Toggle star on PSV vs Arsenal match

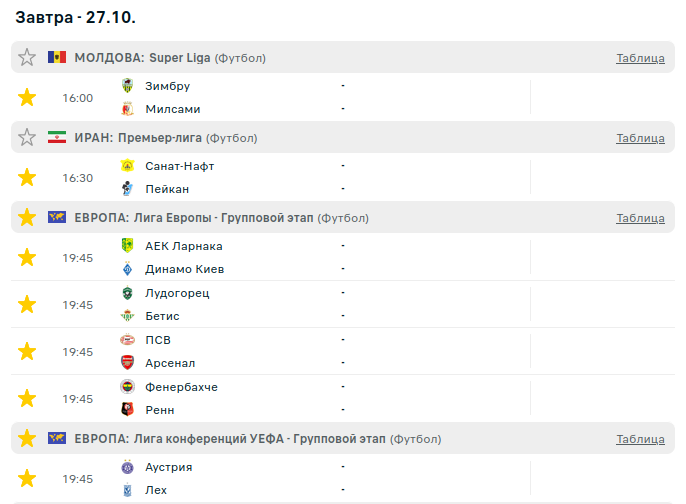point(27,351)
